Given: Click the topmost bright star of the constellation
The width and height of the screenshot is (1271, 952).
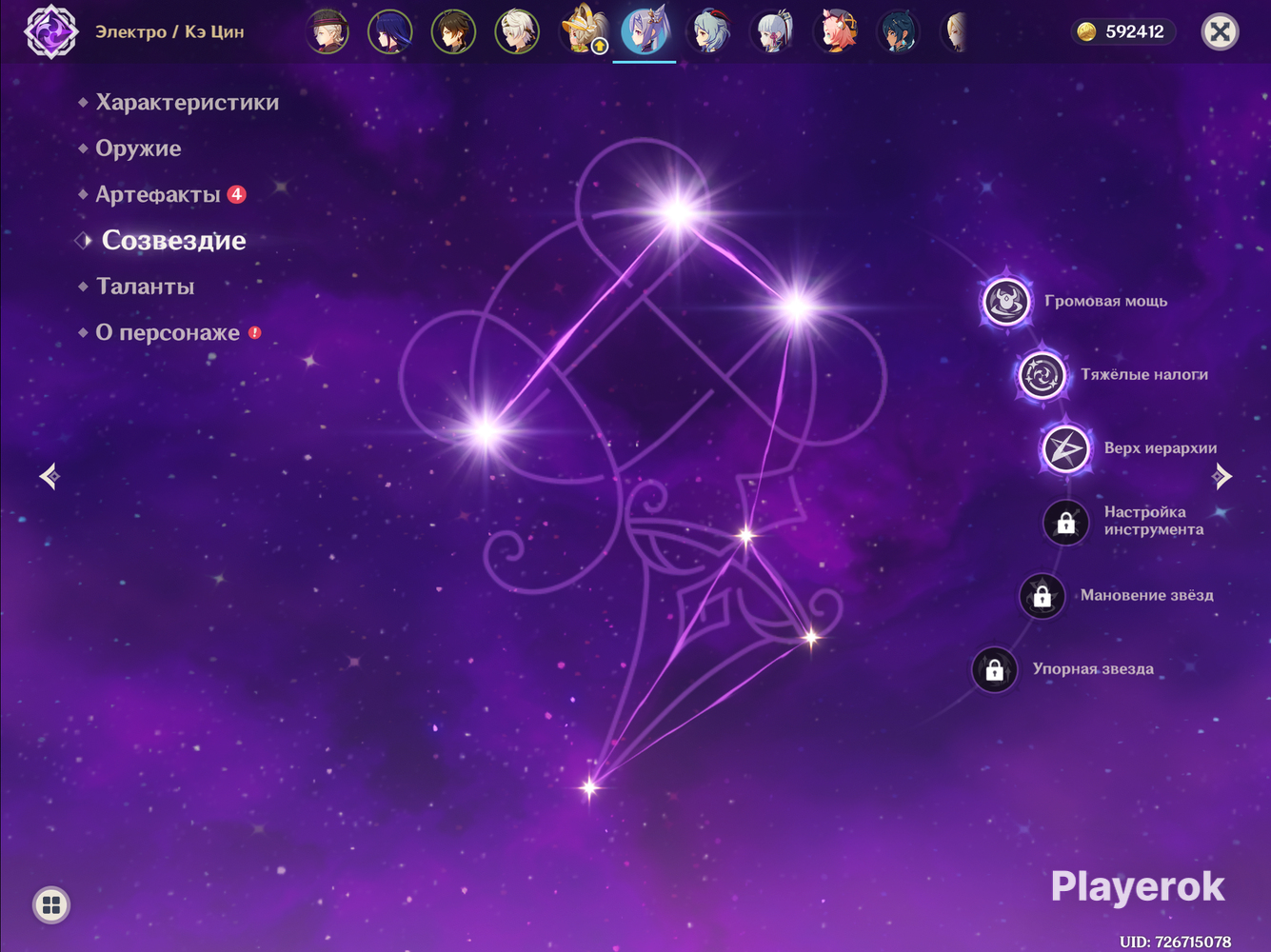Looking at the screenshot, I should [x=678, y=211].
